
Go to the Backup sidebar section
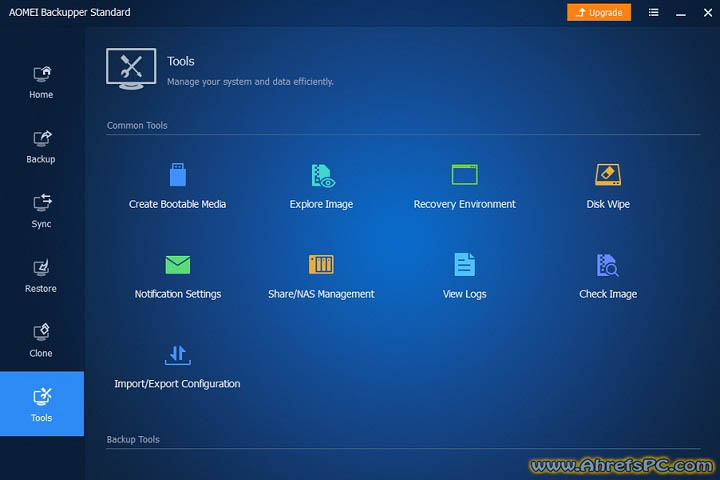[x=41, y=147]
